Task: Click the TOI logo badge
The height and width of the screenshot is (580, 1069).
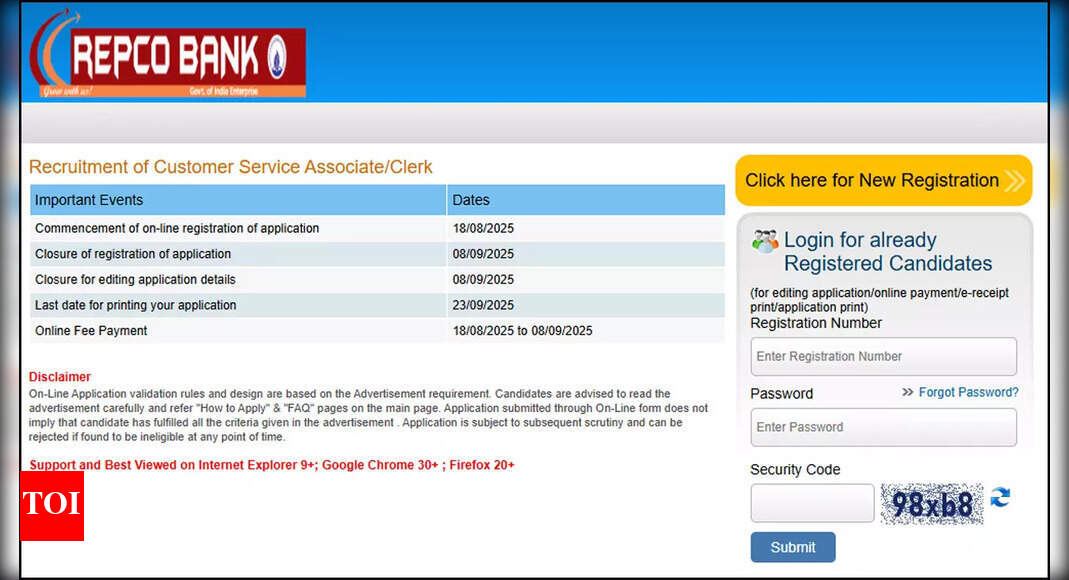Action: tap(52, 505)
